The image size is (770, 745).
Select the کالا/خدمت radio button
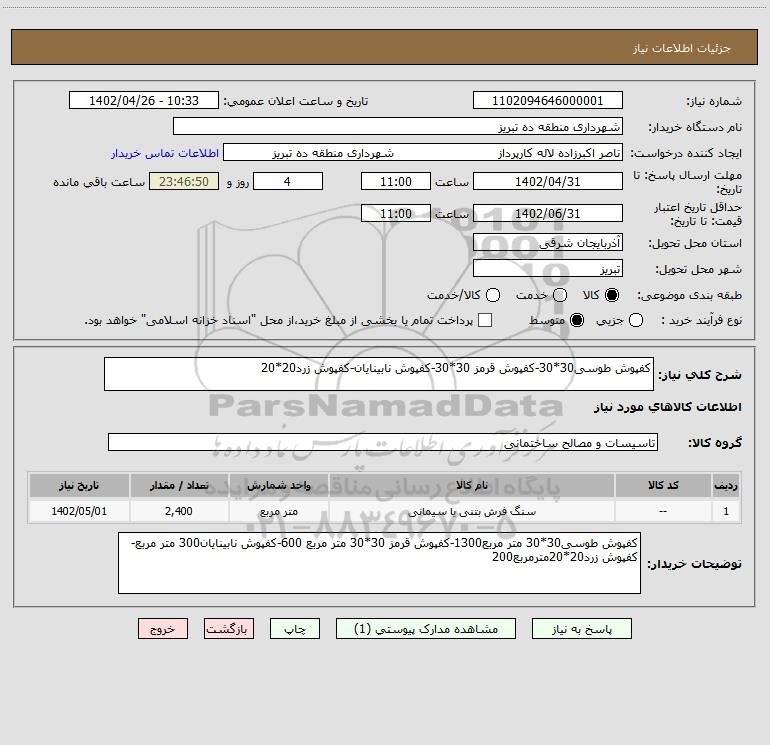pyautogui.click(x=493, y=295)
